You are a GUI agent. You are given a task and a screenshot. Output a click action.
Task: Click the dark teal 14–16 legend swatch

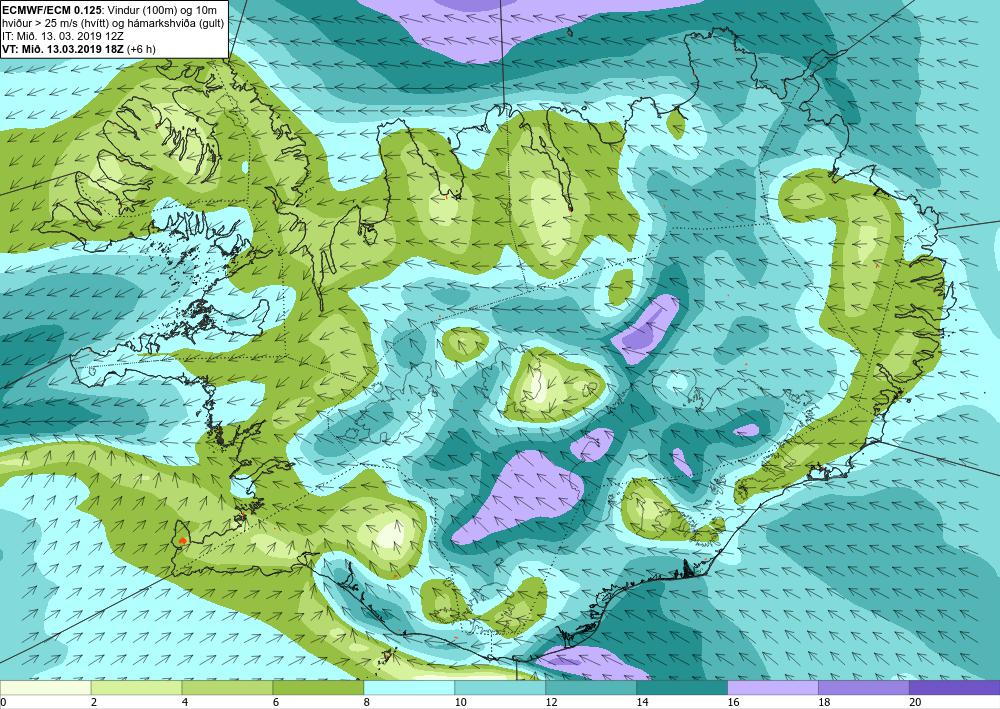coord(682,688)
